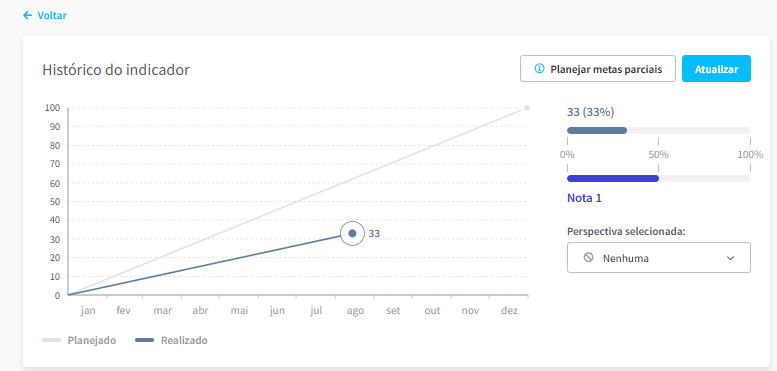Click the Atualizar button

point(716,69)
